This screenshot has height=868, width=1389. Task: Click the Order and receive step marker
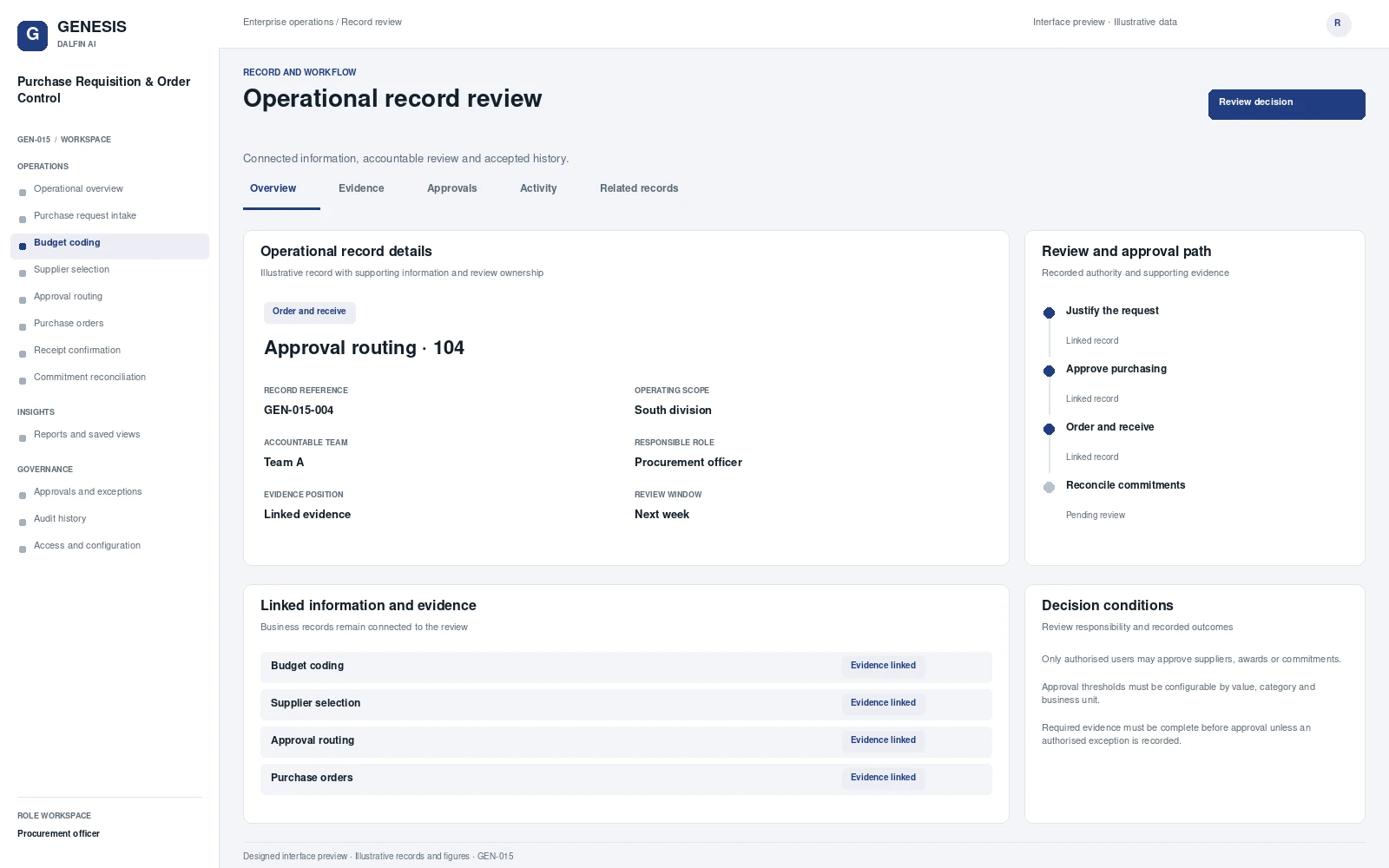coord(1049,429)
